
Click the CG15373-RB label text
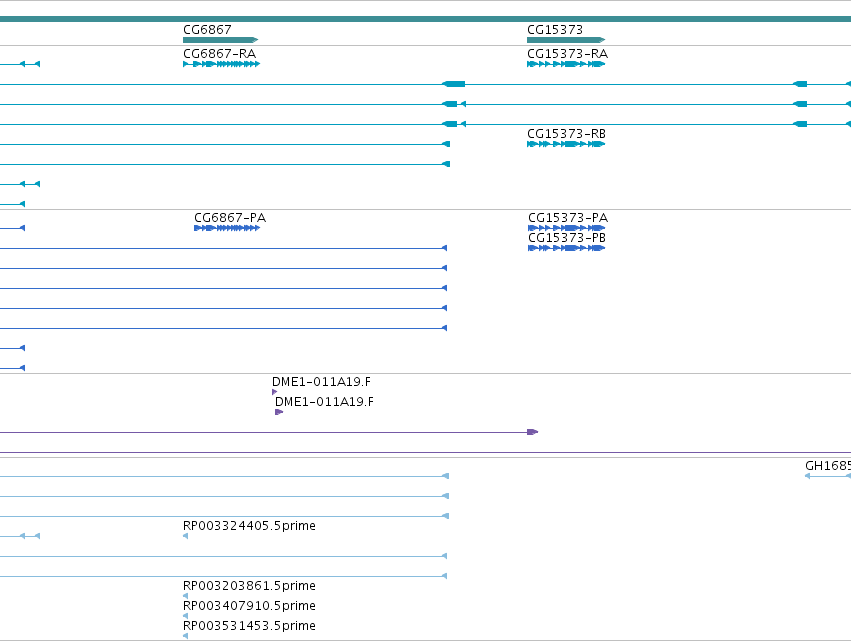pyautogui.click(x=566, y=134)
